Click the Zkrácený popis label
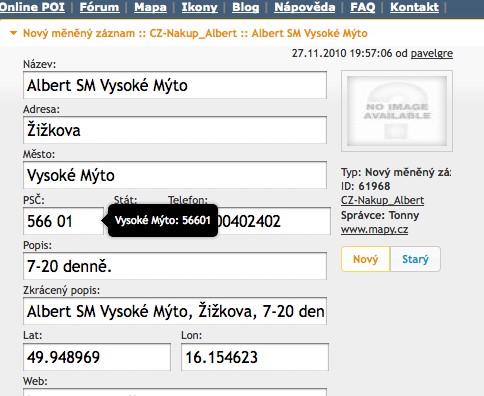The image size is (484, 396). coord(61,290)
